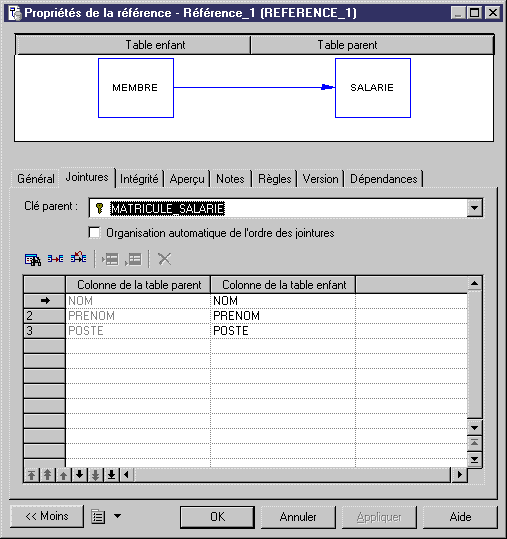Open the Dépendances tab
The width and height of the screenshot is (507, 539).
coord(384,179)
